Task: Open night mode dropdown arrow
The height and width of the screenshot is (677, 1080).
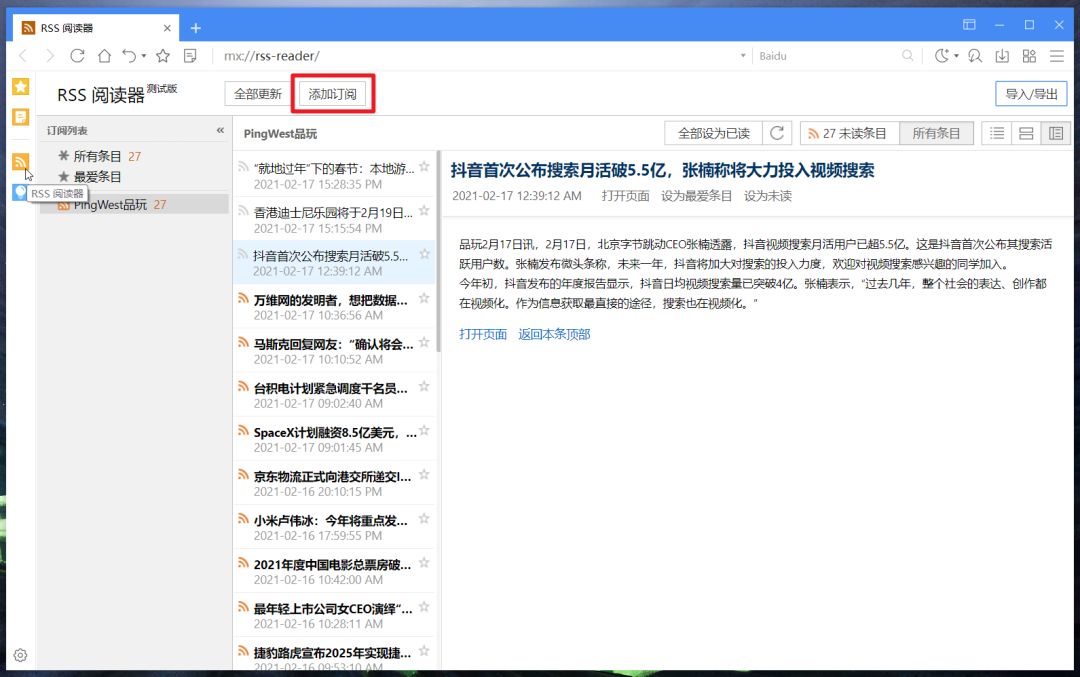Action: click(956, 56)
